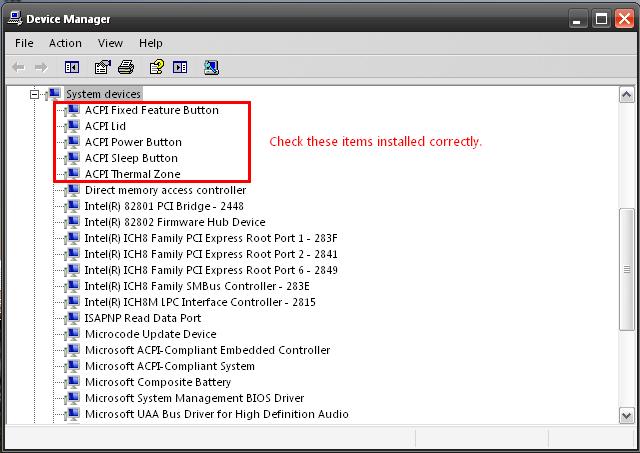Click icon beside Direct memory access controller
Viewport: 640px width, 453px height.
[x=73, y=190]
